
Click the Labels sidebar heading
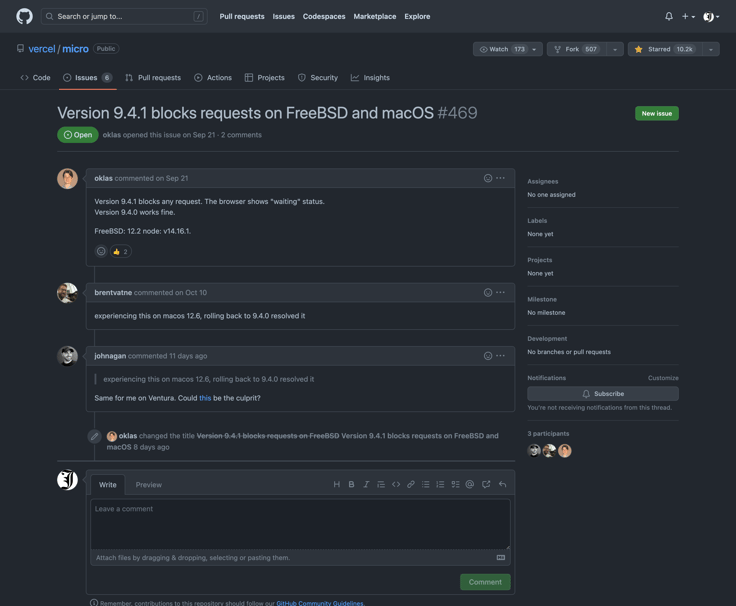pos(537,221)
